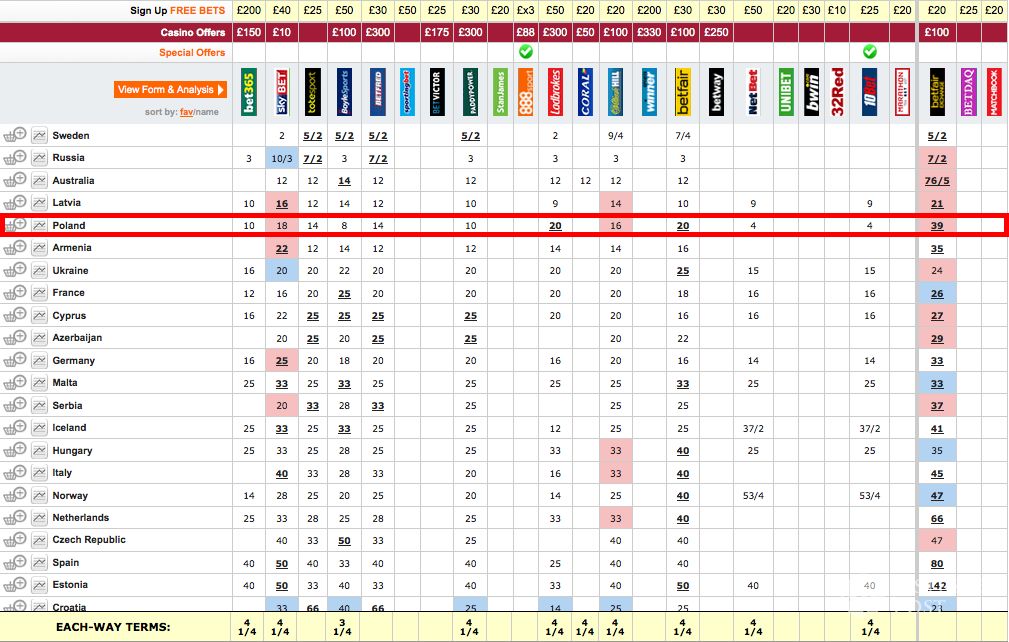Open the Paddy Power bookmaker logo

[x=470, y=92]
